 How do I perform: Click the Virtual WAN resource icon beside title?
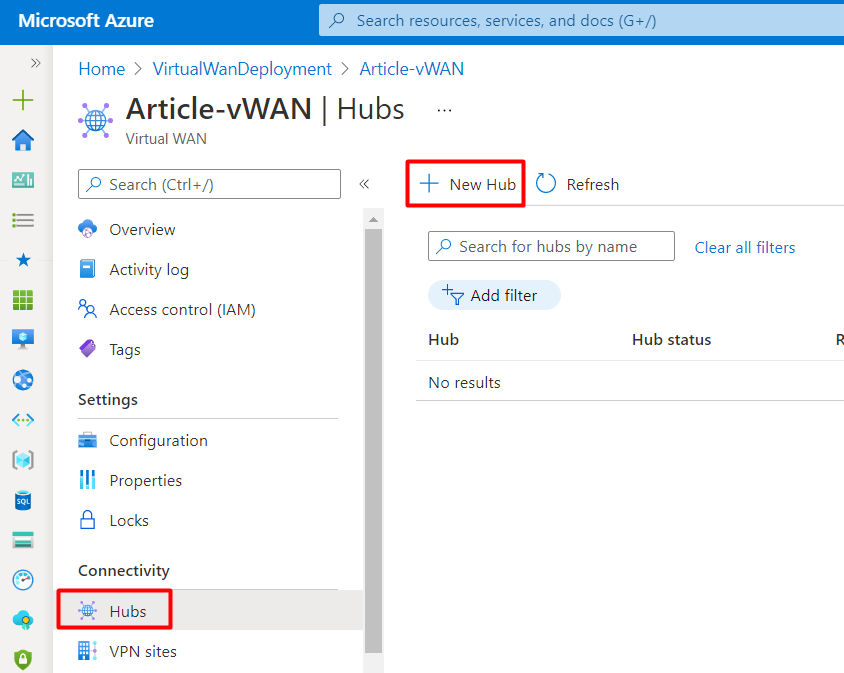coord(95,120)
